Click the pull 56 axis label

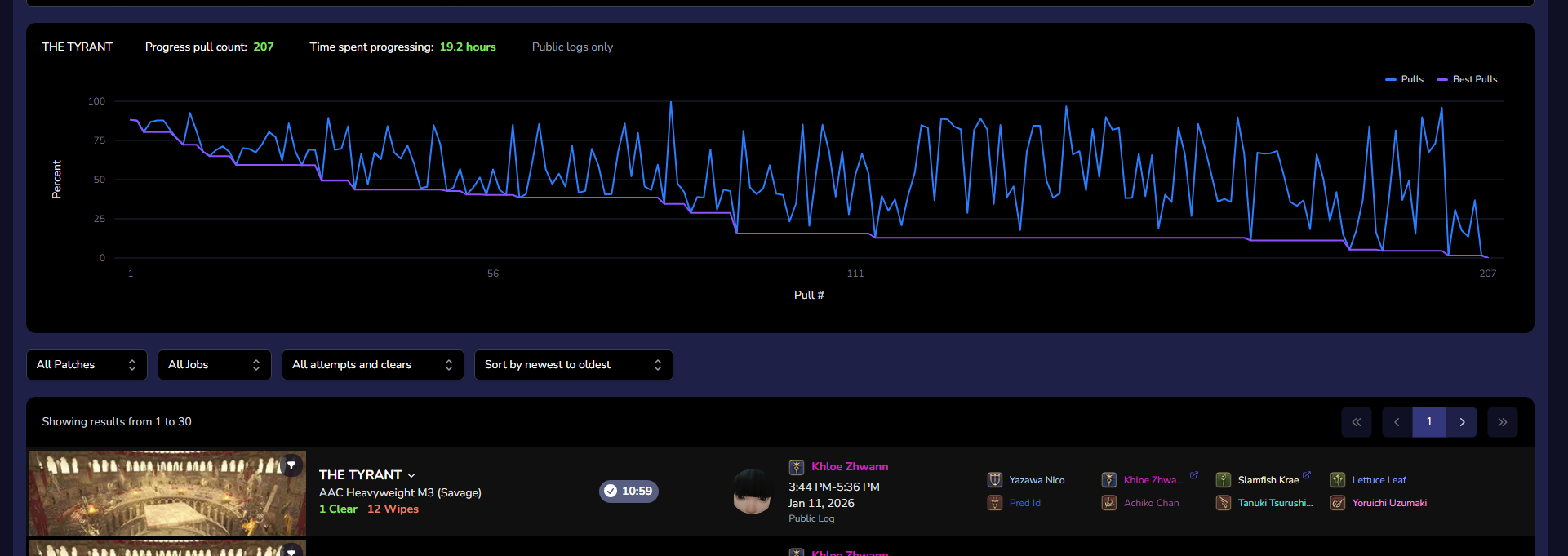pos(493,274)
